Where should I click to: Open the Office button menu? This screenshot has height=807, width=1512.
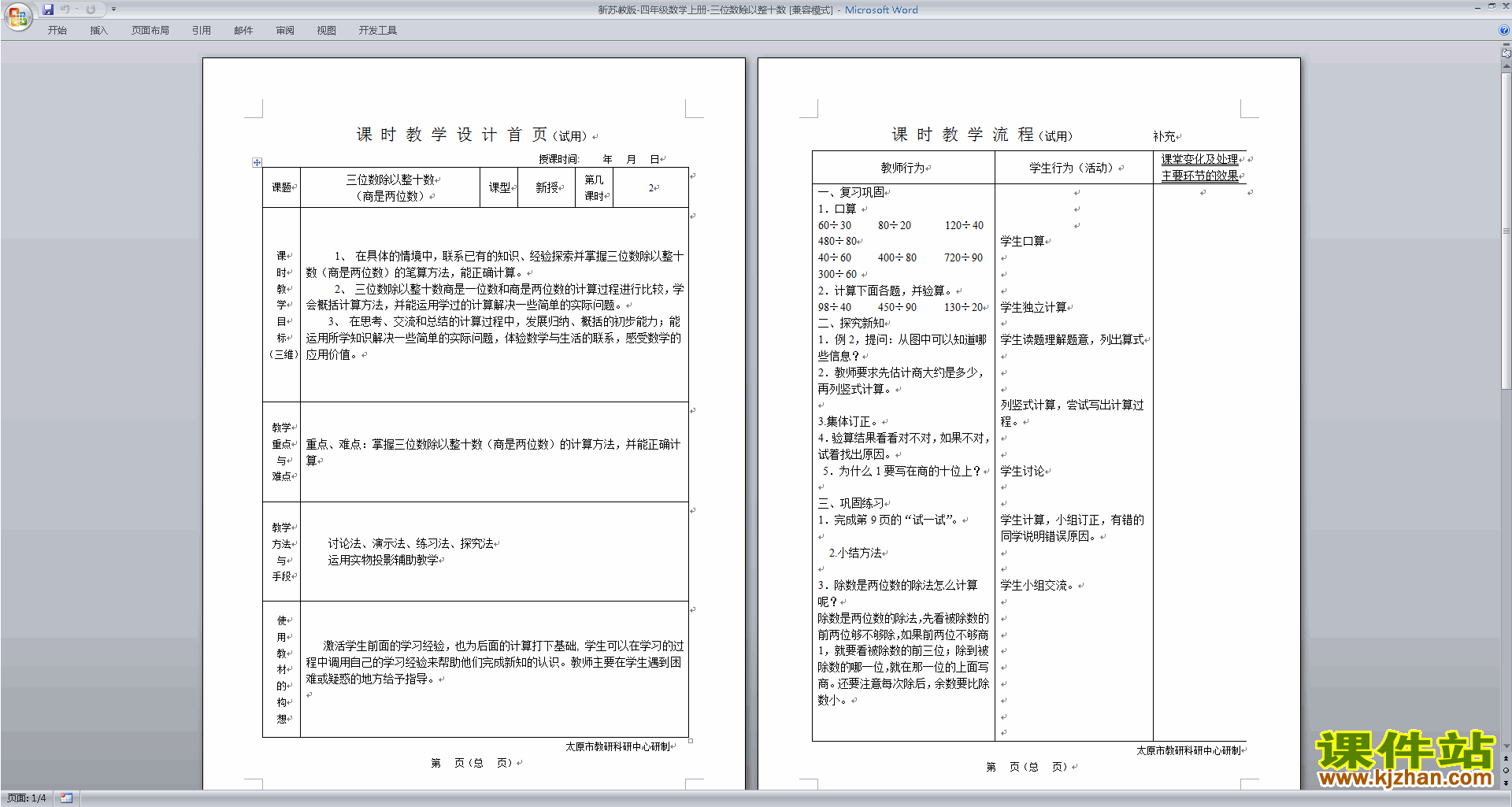coord(17,17)
